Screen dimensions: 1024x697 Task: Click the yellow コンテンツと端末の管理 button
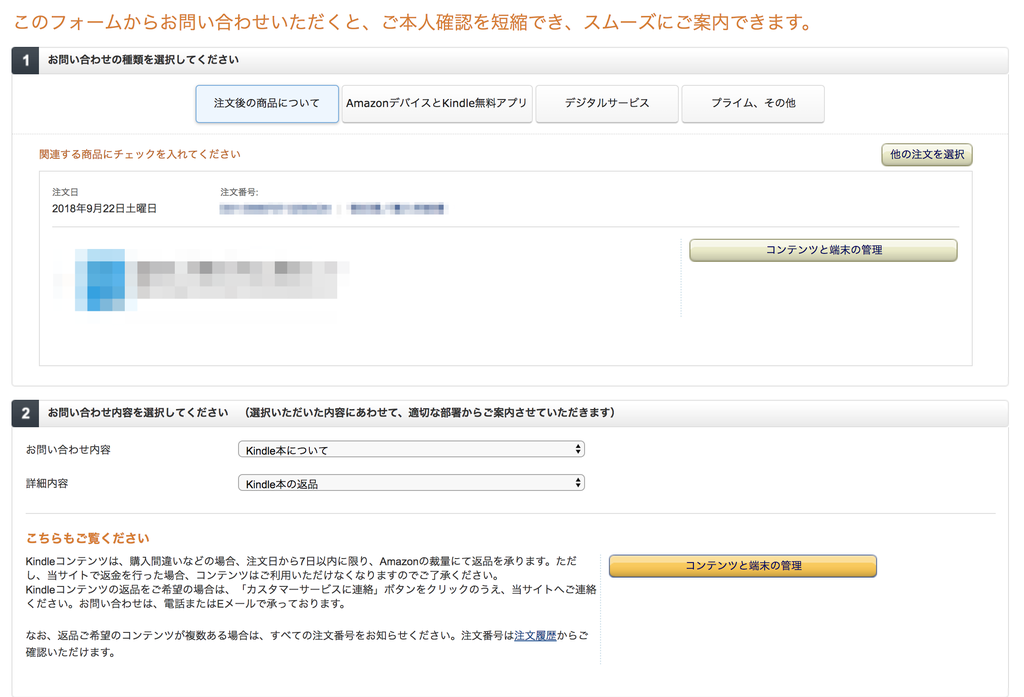click(x=743, y=566)
